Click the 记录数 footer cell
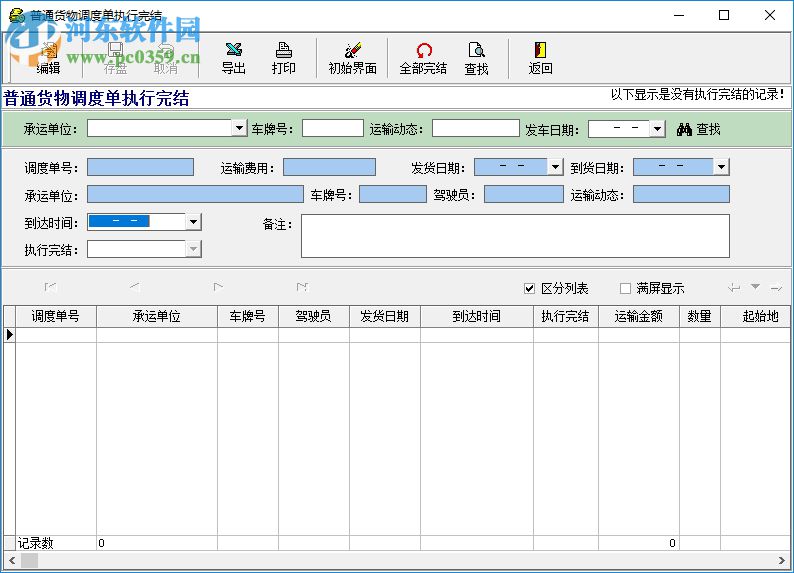The height and width of the screenshot is (573, 794). tap(56, 543)
